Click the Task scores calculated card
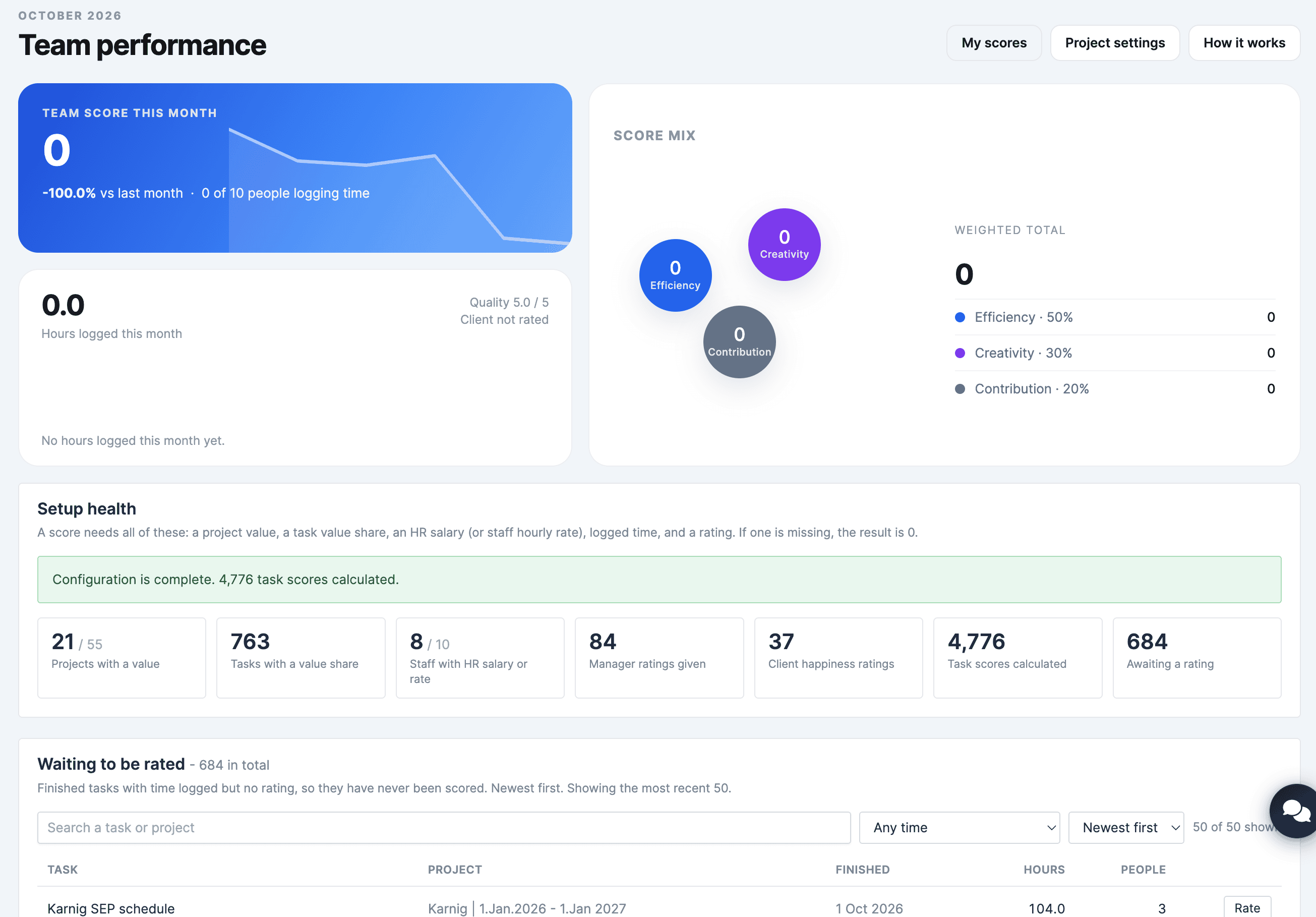The image size is (1316, 917). coord(1018,658)
